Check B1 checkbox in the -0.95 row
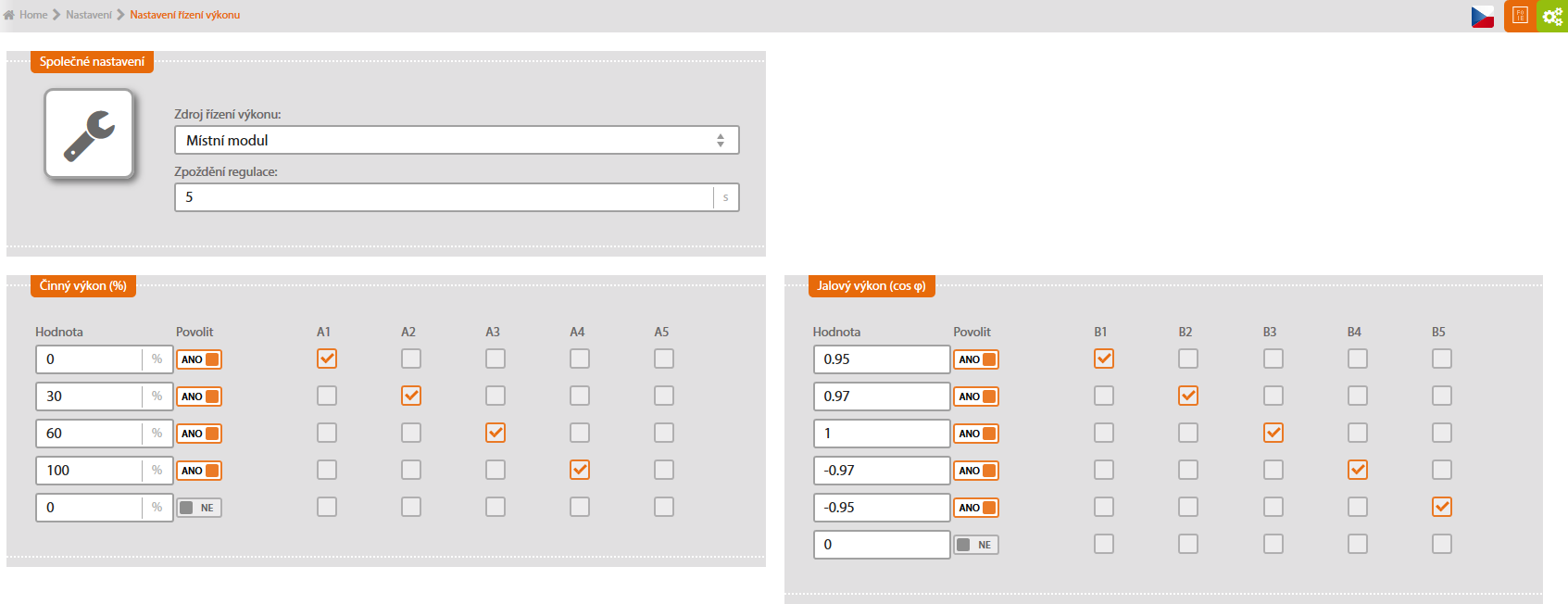Screen dimensions: 1568x604 click(x=1104, y=507)
